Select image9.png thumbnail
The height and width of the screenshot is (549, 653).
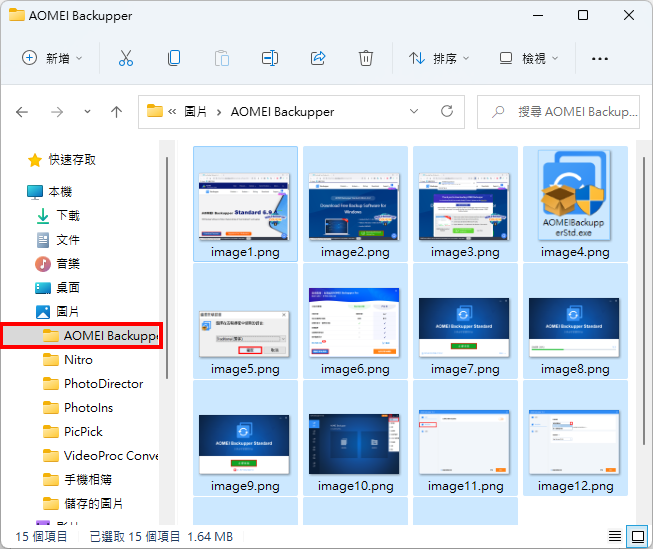(245, 438)
